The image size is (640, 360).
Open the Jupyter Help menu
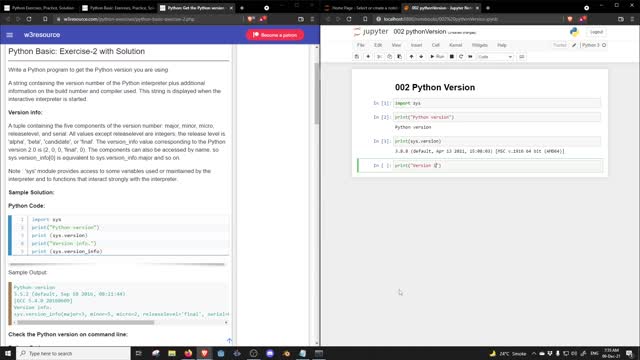point(502,45)
